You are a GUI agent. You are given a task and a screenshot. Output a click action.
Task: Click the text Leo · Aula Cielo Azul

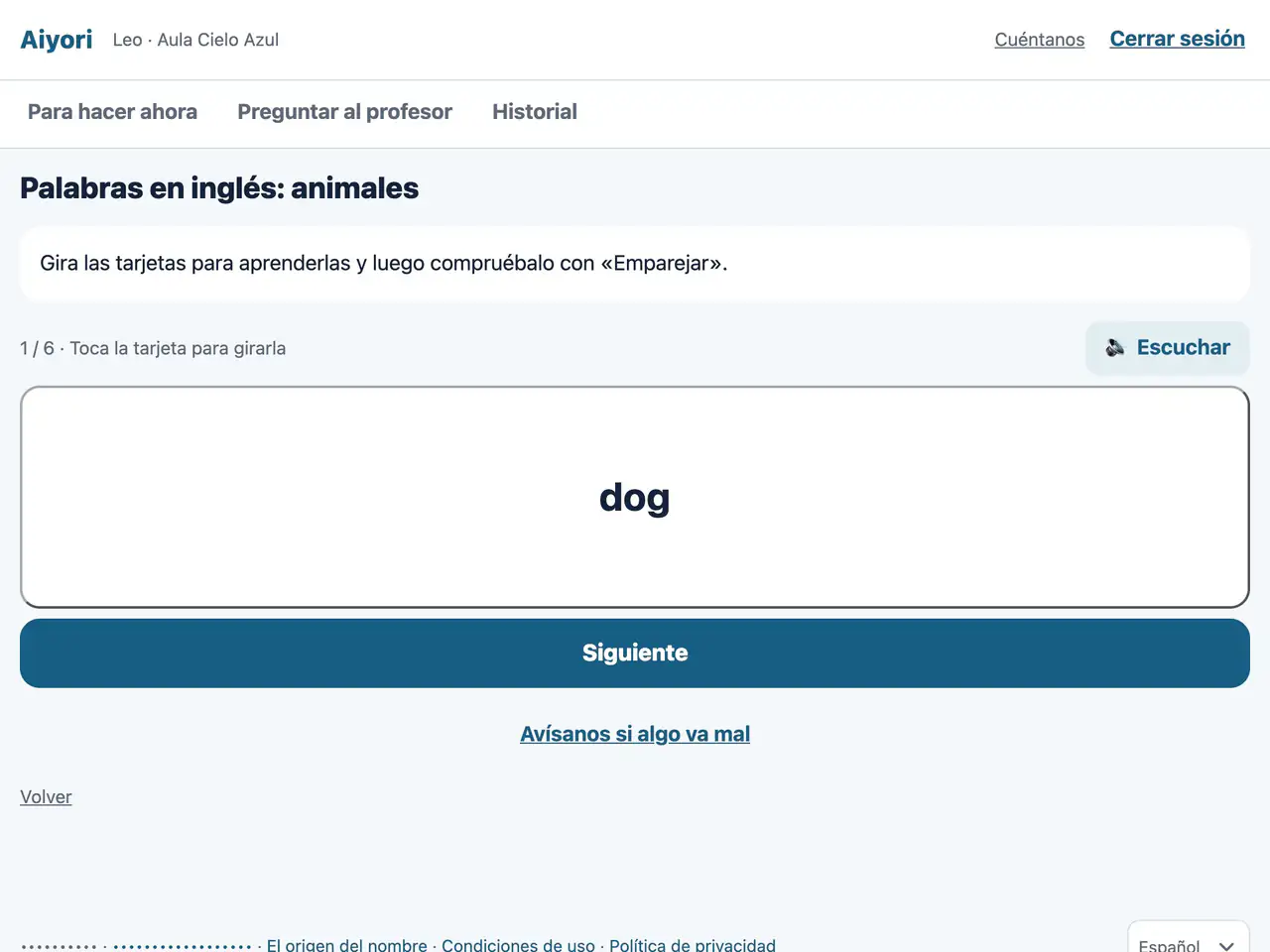pyautogui.click(x=195, y=40)
